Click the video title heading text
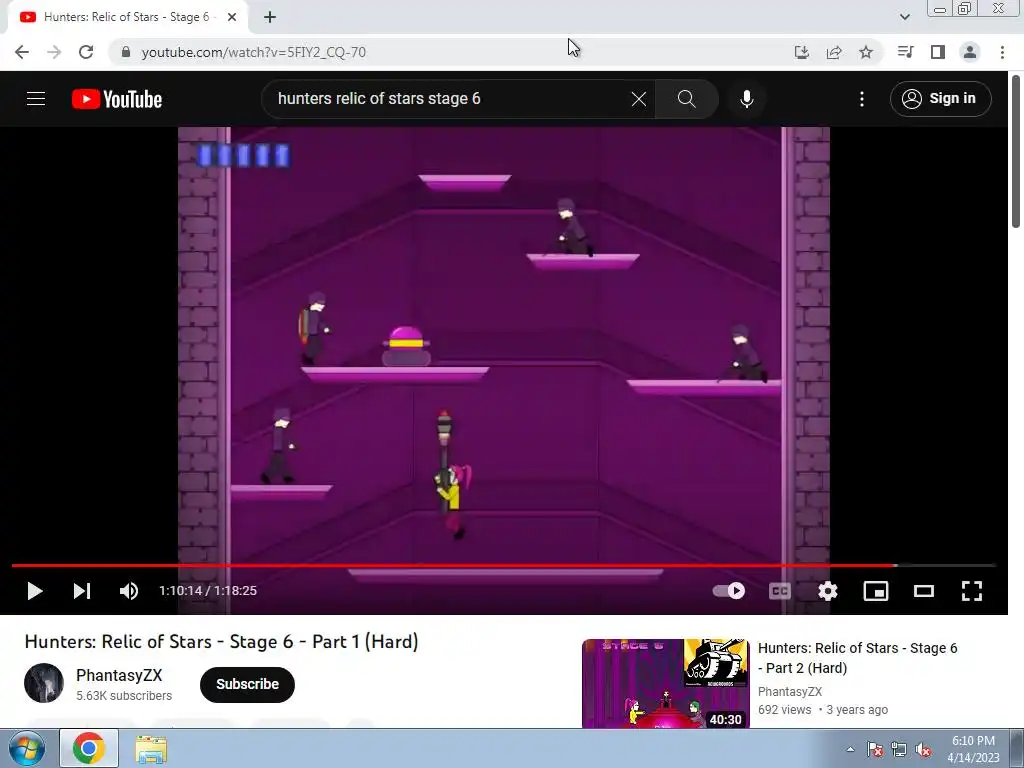This screenshot has width=1024, height=768. coord(221,642)
